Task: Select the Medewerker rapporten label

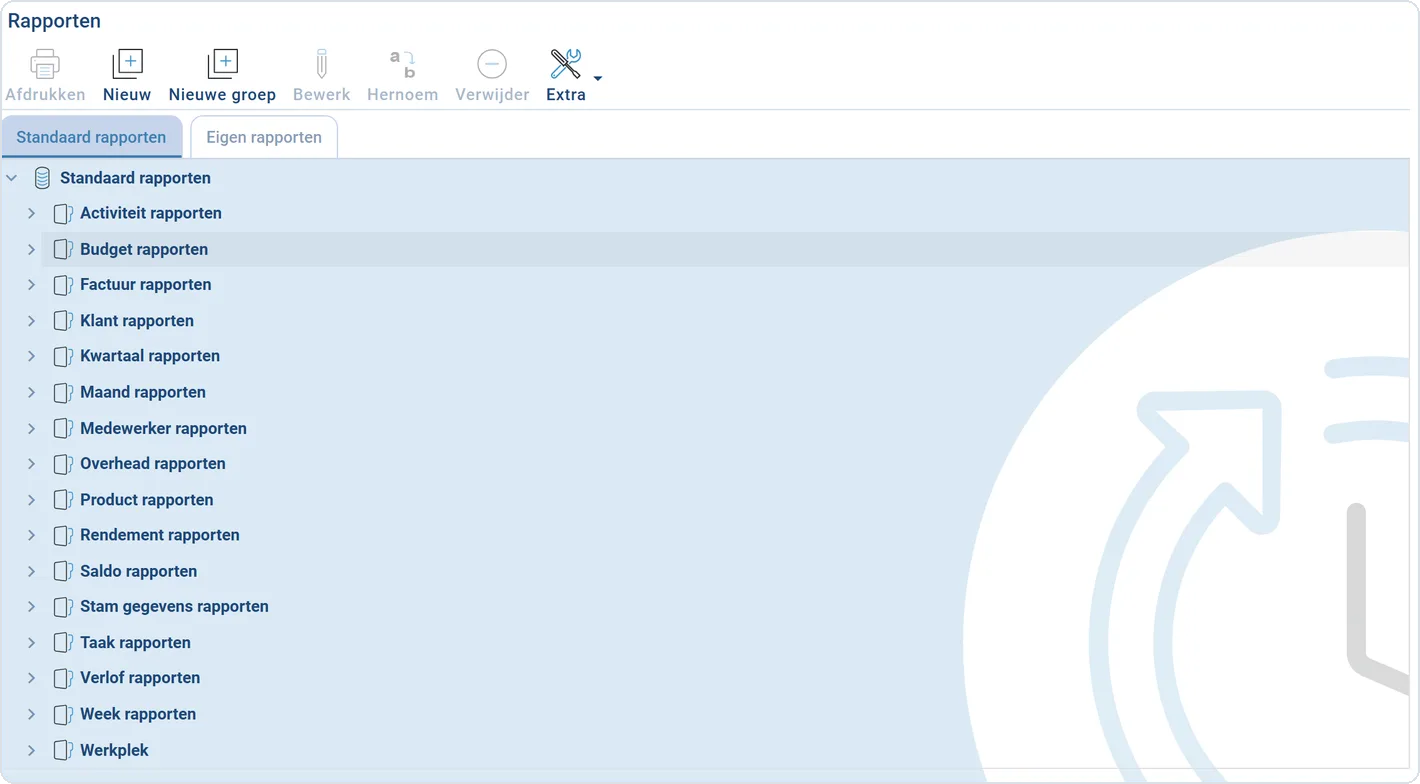Action: (163, 428)
